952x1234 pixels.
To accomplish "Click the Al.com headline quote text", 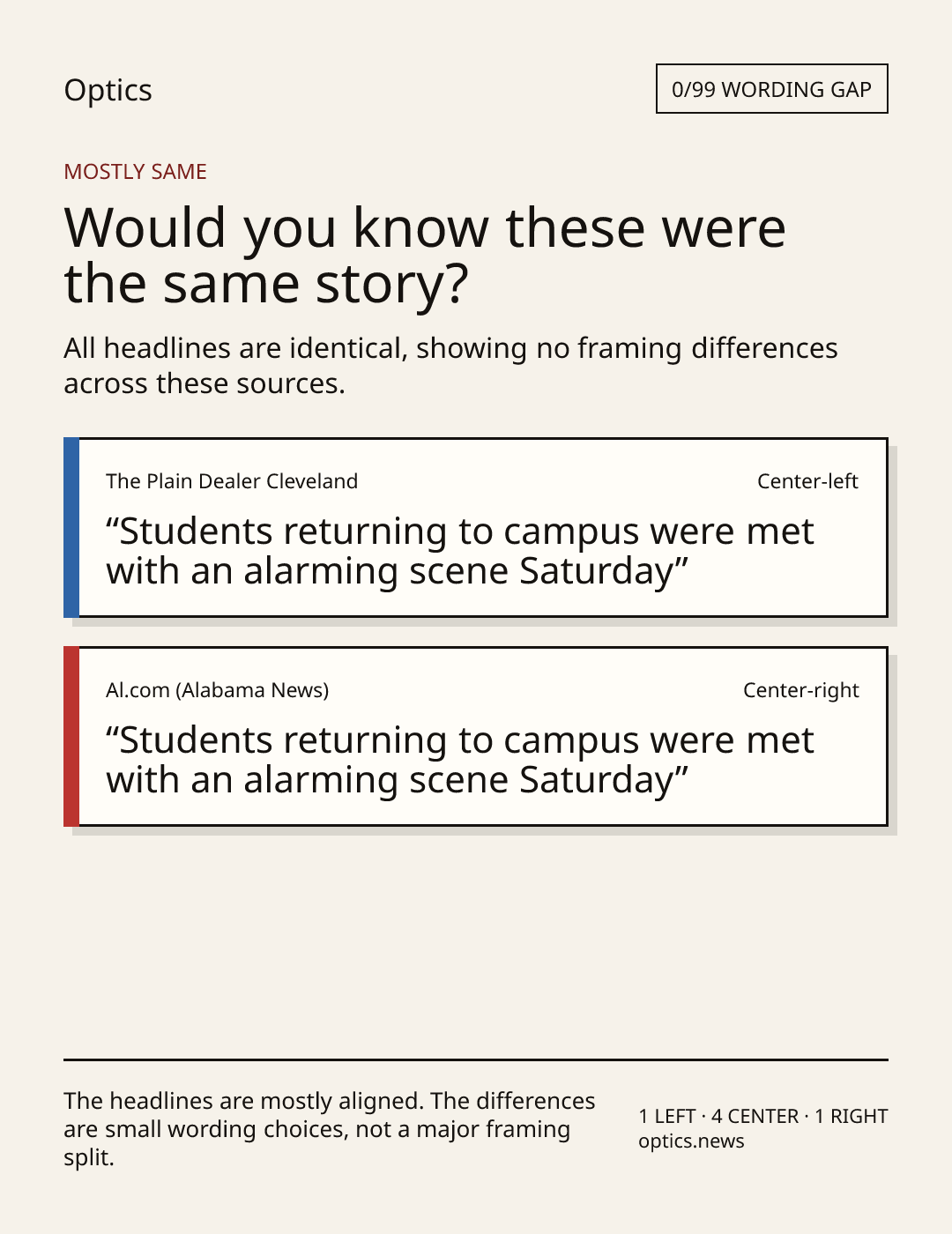I will coord(460,760).
